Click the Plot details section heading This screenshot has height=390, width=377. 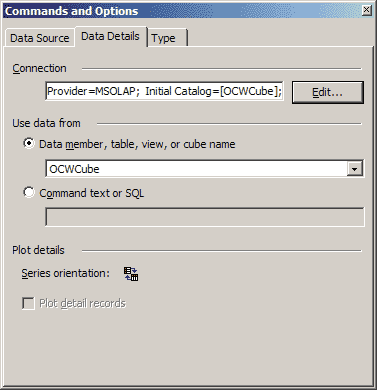(38, 250)
